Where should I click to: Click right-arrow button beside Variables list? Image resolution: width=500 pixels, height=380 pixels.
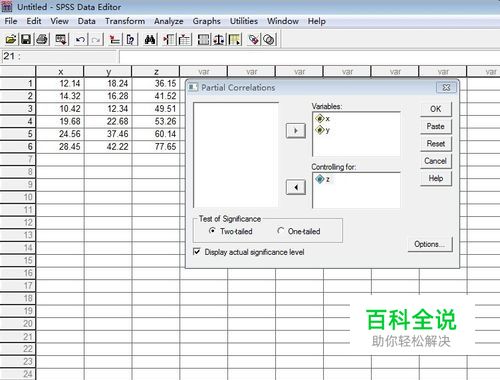tap(296, 131)
